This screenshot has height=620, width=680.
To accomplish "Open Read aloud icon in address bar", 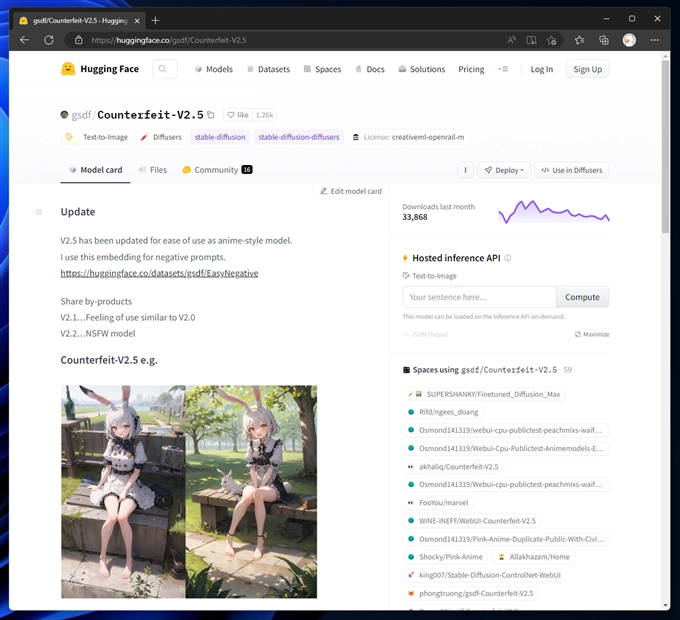I will point(511,40).
